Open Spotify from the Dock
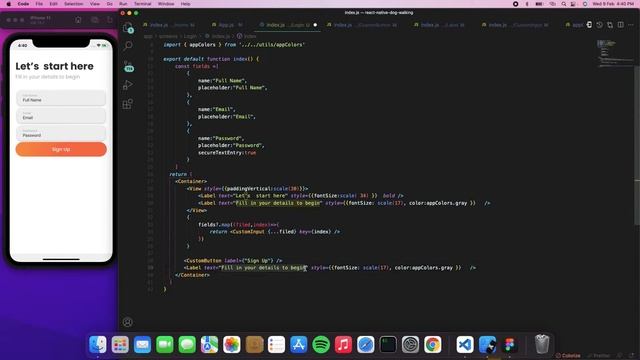The width and height of the screenshot is (640, 360). [321, 344]
